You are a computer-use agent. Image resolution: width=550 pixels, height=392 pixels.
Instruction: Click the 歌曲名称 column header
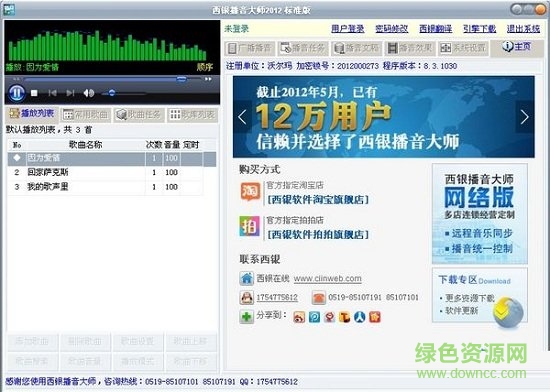click(85, 144)
